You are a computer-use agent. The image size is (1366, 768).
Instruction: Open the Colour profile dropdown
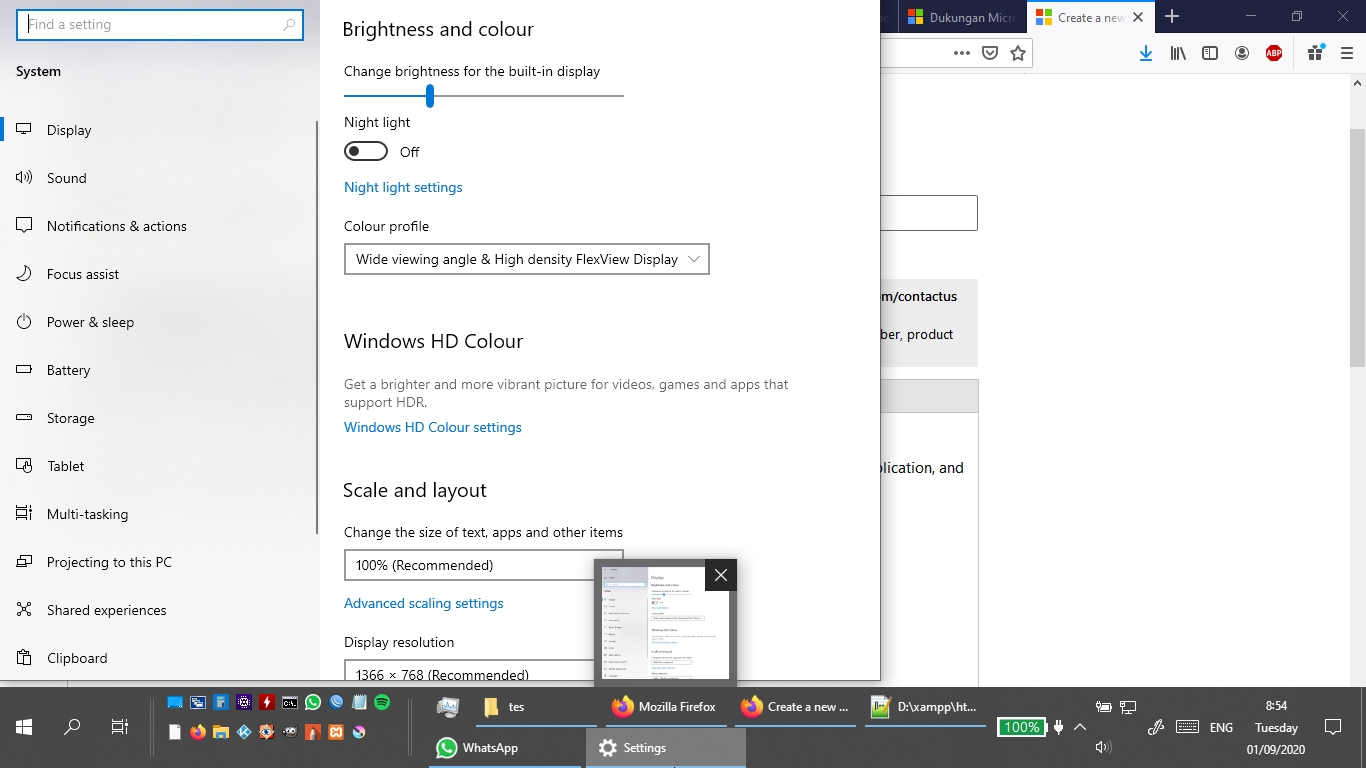tap(527, 259)
